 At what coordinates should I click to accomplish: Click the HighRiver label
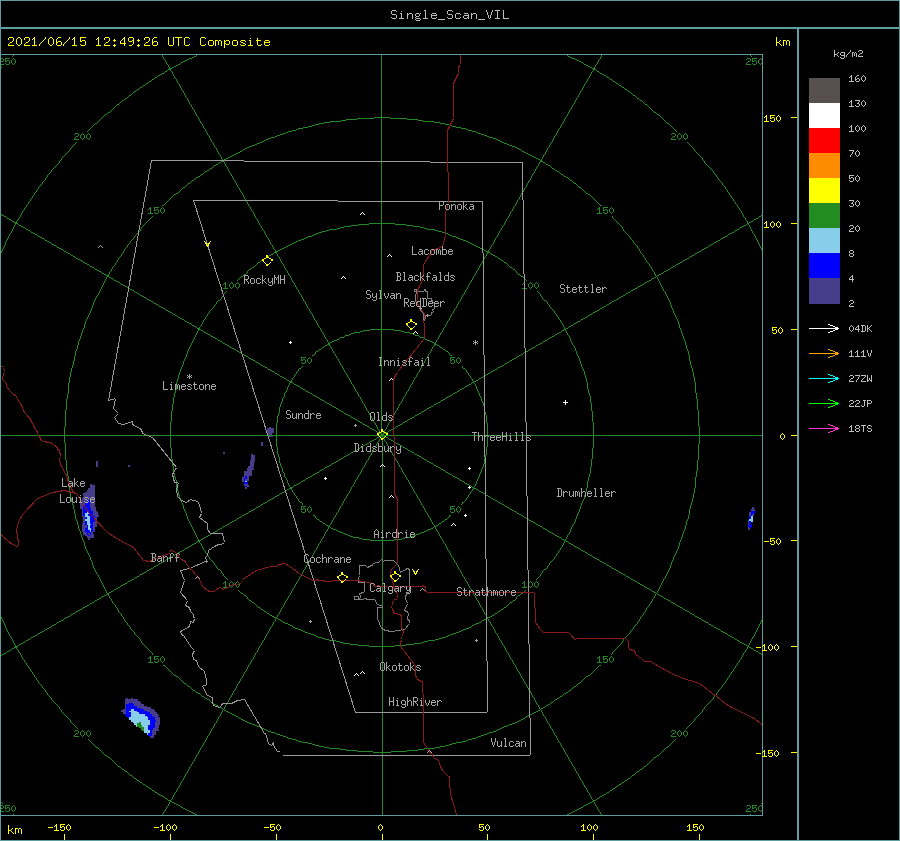(x=415, y=702)
